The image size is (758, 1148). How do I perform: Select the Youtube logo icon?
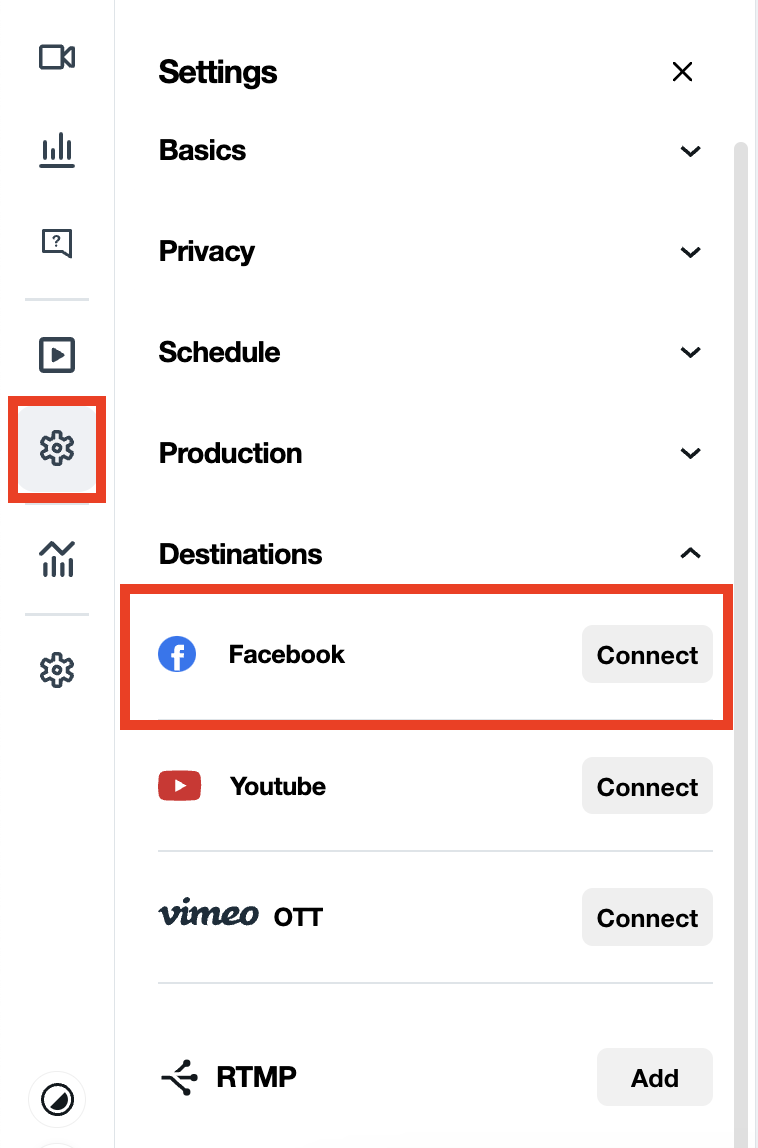pos(179,786)
